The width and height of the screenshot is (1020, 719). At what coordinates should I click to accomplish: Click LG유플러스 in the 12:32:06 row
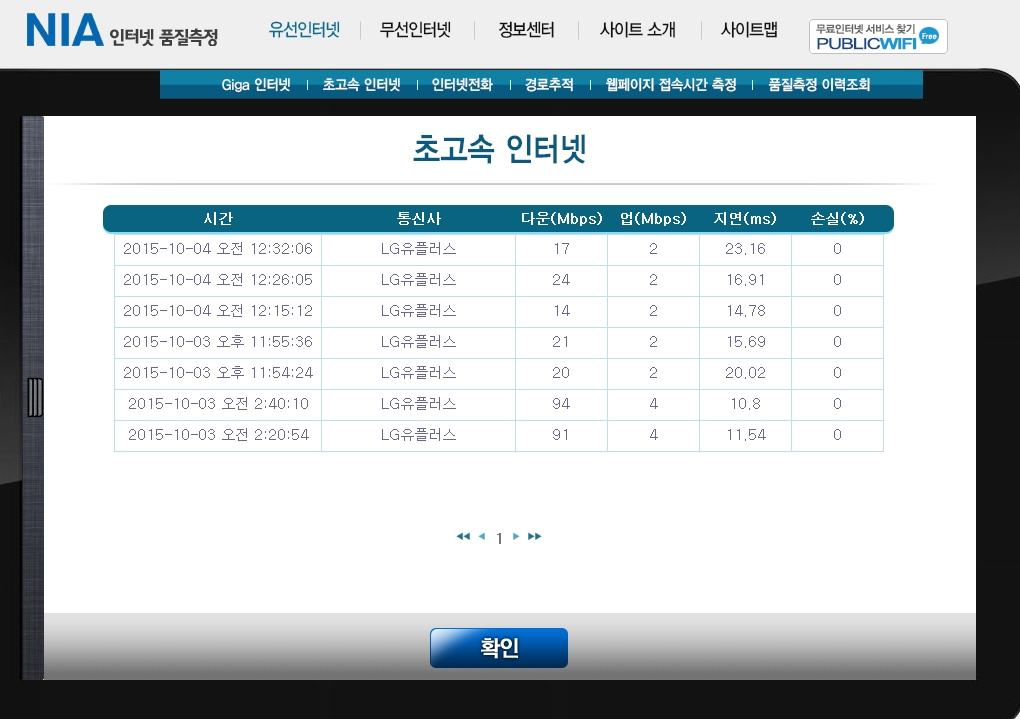click(x=418, y=249)
